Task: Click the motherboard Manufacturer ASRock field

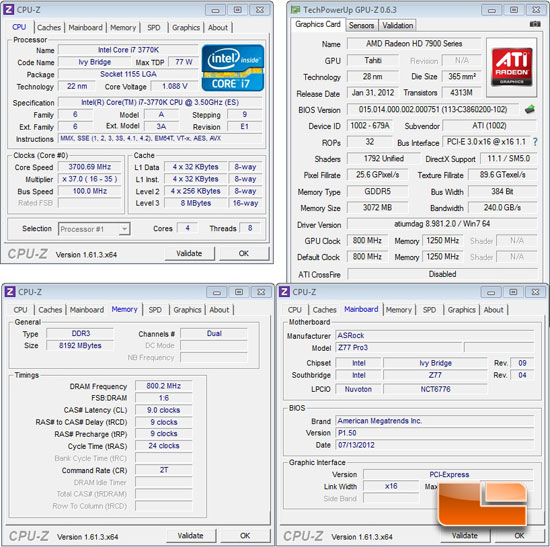Action: 434,335
